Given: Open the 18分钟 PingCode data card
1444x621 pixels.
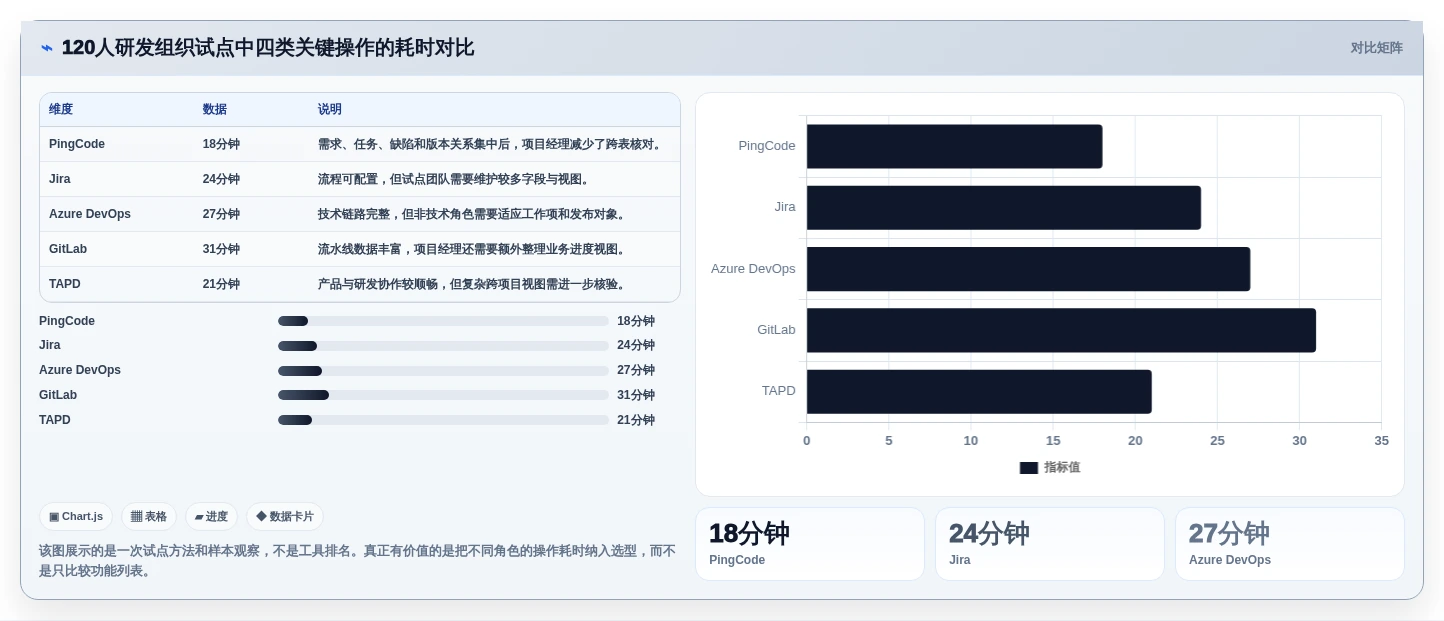Looking at the screenshot, I should click(x=810, y=544).
